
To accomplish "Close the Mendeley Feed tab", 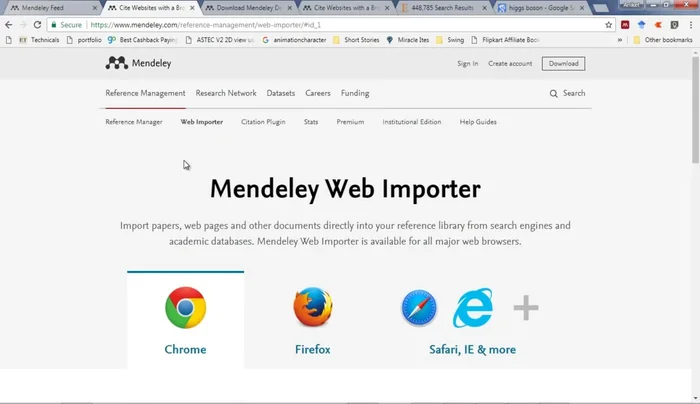I will [95, 8].
